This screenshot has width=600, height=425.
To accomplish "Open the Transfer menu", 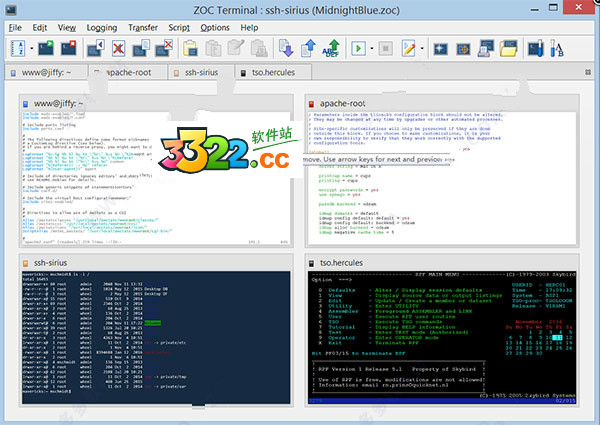I will coord(143,28).
